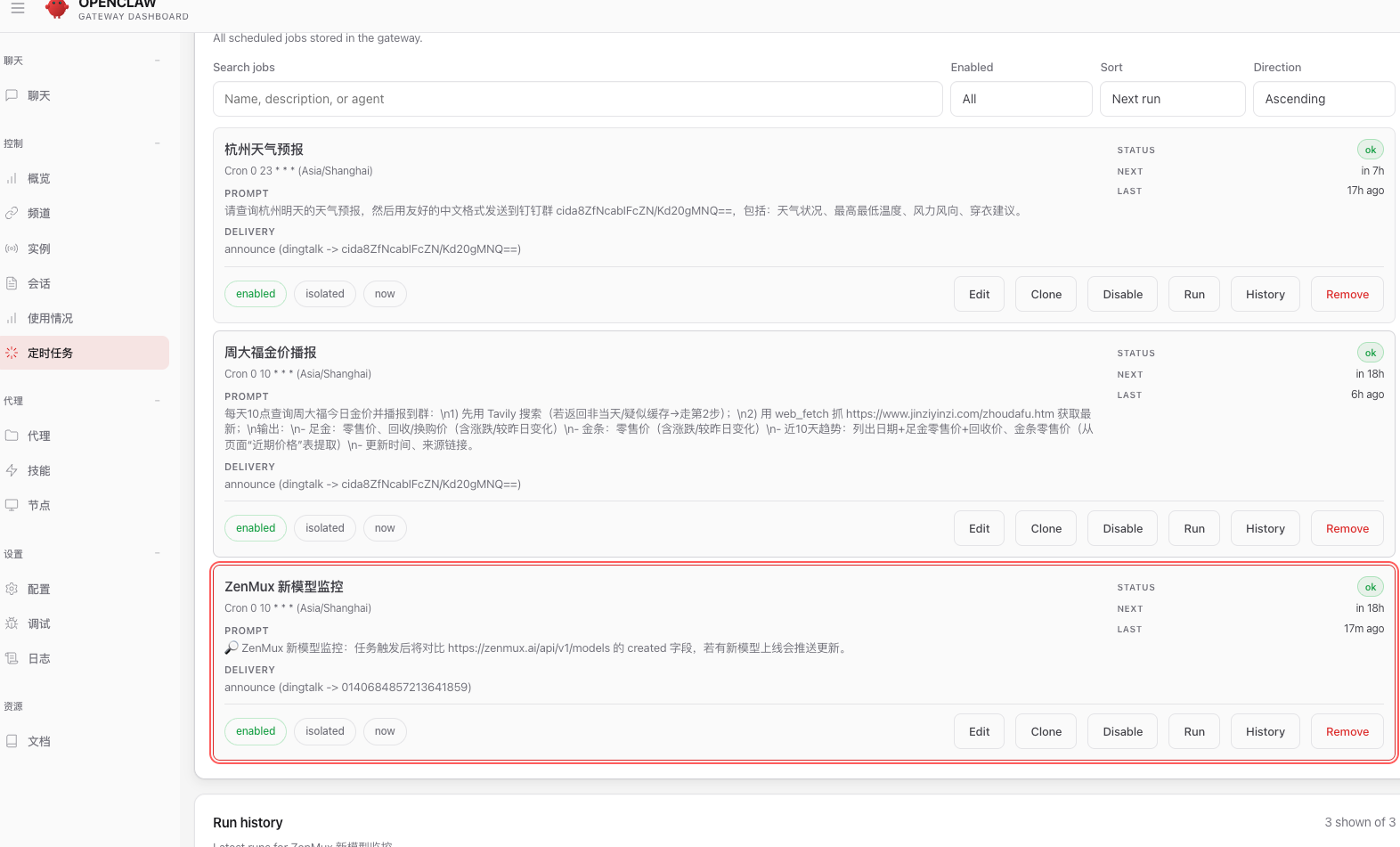Clone the ZenMux 新模型监控 job
This screenshot has height=847, width=1400.
1046,731
